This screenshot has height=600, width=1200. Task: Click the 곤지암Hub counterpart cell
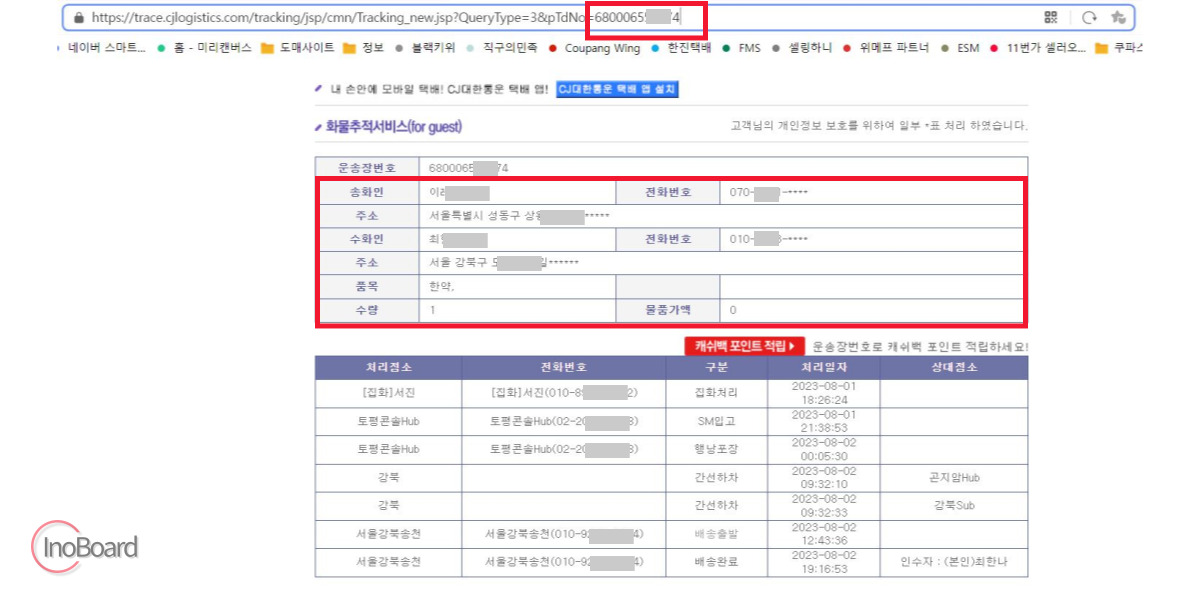pos(954,477)
